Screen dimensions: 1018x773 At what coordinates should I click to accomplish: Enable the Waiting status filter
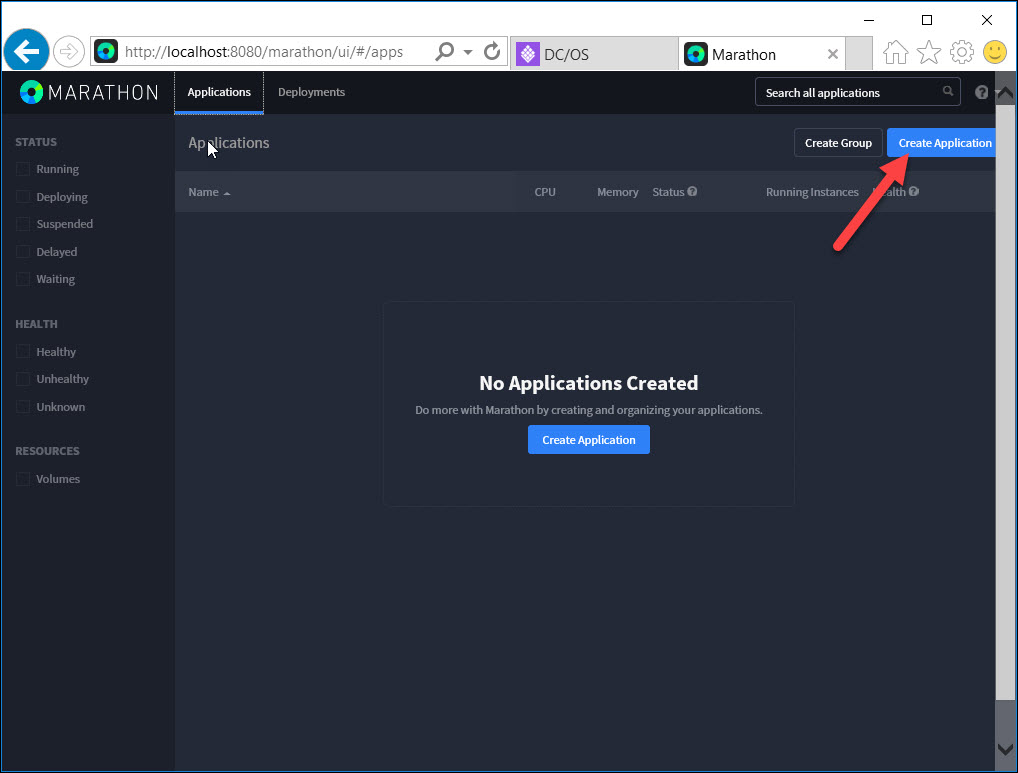click(x=23, y=279)
